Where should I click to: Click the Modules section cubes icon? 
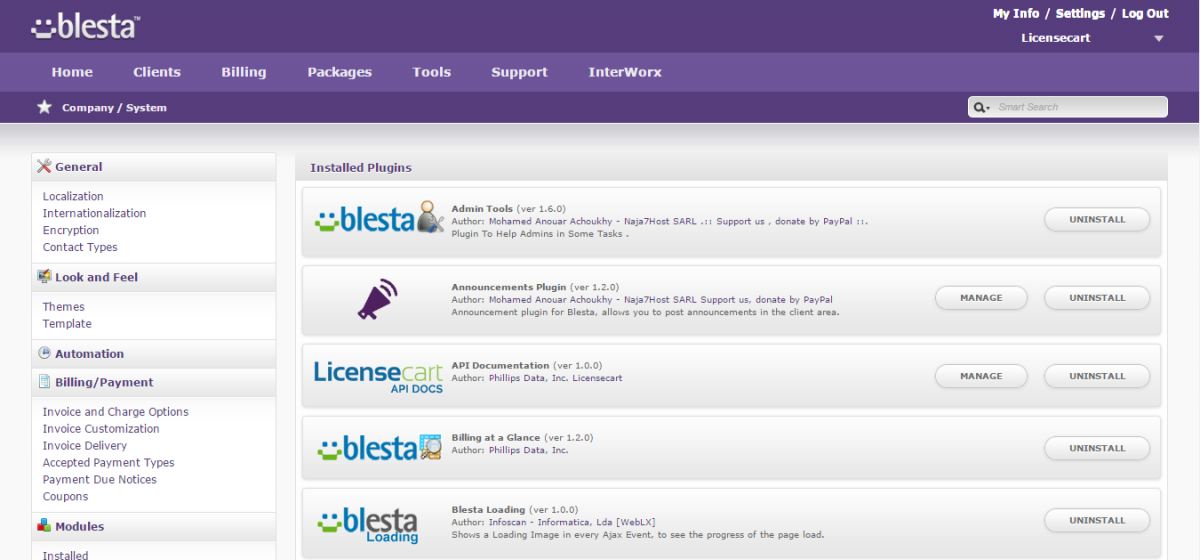(x=44, y=526)
